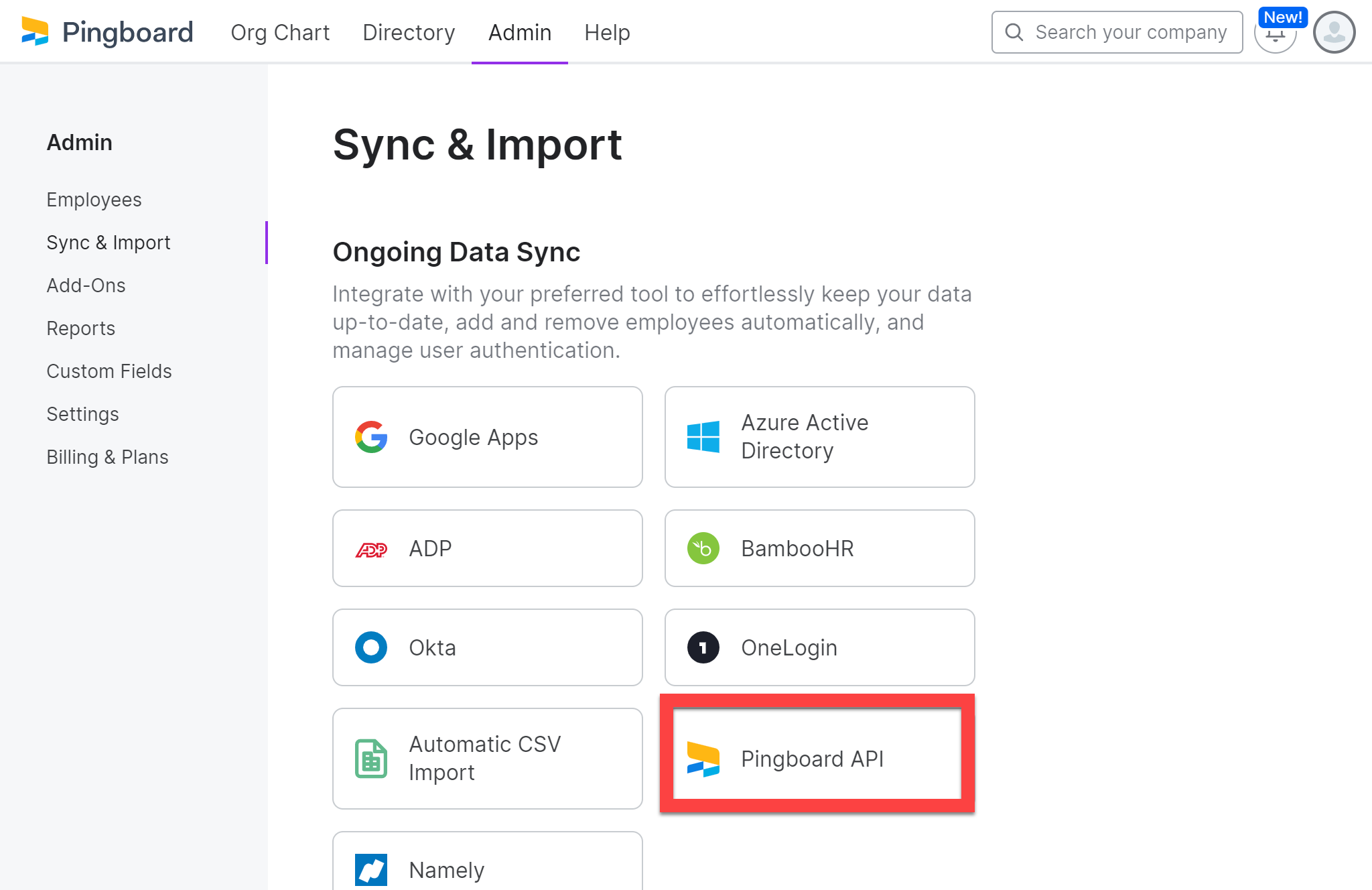1372x890 pixels.
Task: Click the Admin sidebar heading
Action: click(x=79, y=142)
